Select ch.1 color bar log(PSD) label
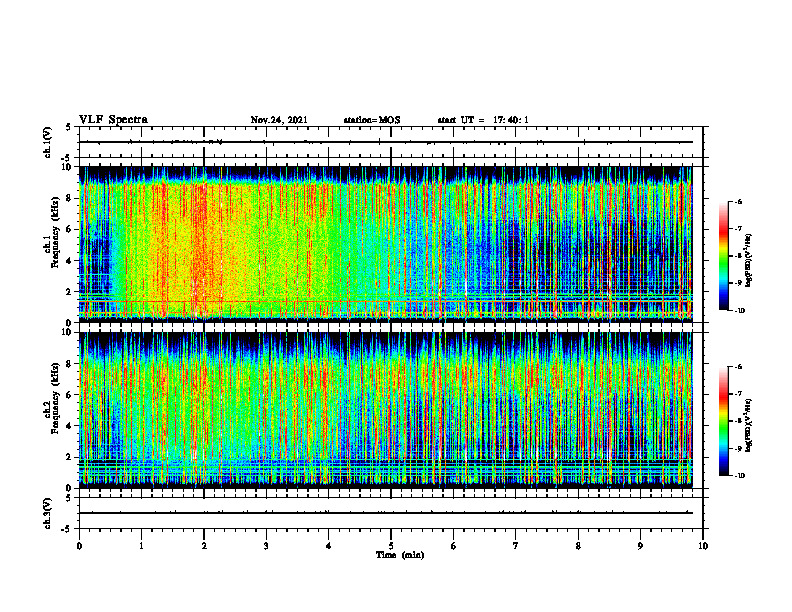The height and width of the screenshot is (612, 792). [x=749, y=260]
